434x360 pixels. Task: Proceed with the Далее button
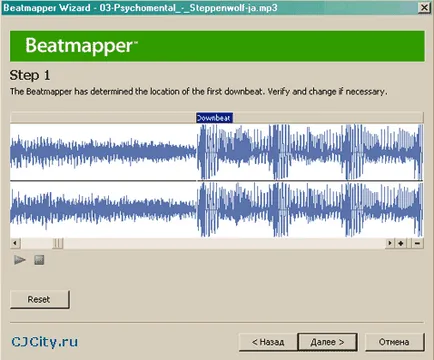coord(327,342)
